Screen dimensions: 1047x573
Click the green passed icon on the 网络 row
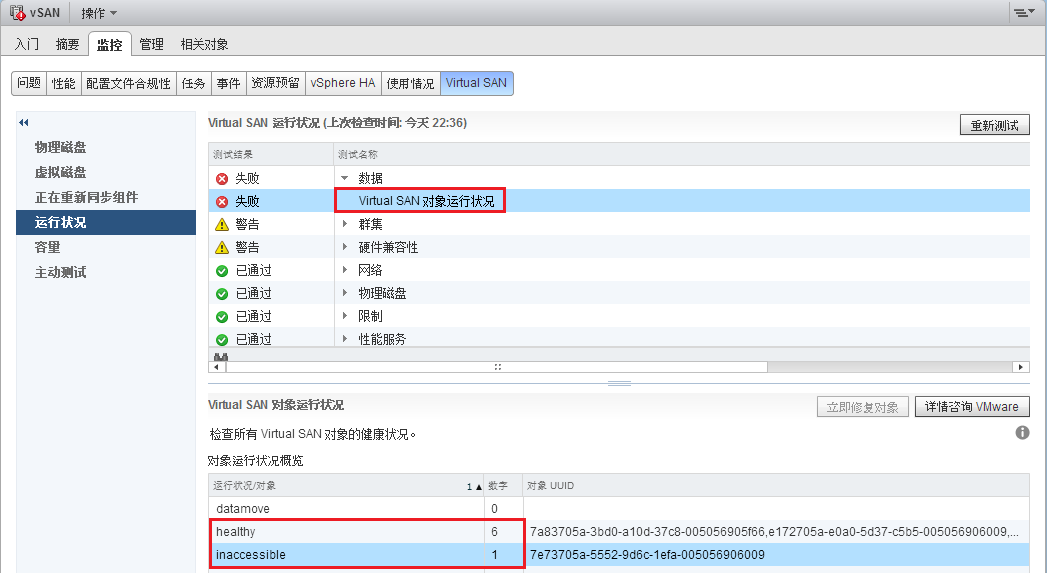click(x=222, y=270)
